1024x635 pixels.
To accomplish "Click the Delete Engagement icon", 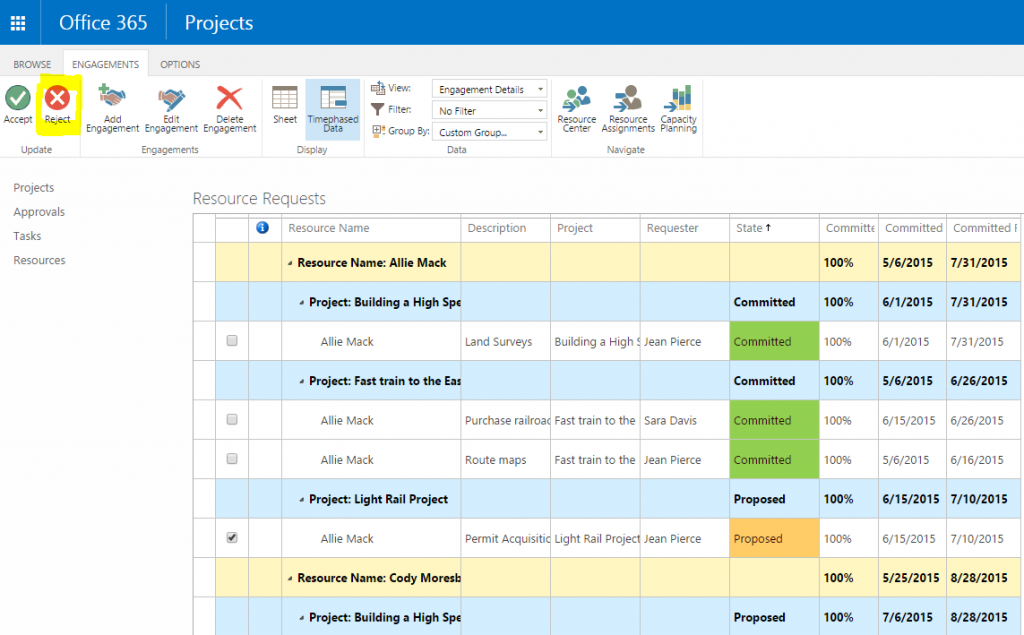I will click(230, 98).
